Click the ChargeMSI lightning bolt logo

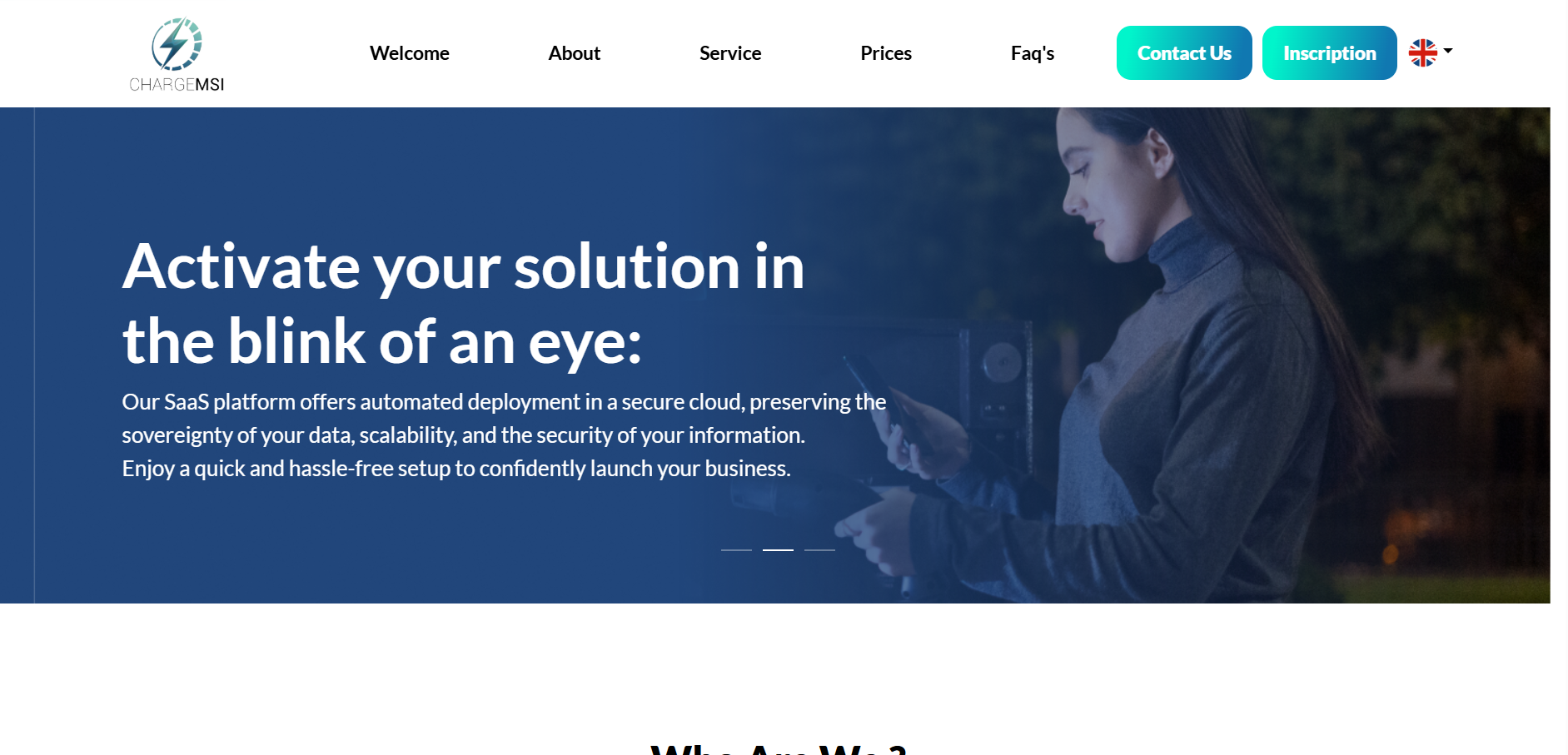click(x=177, y=44)
